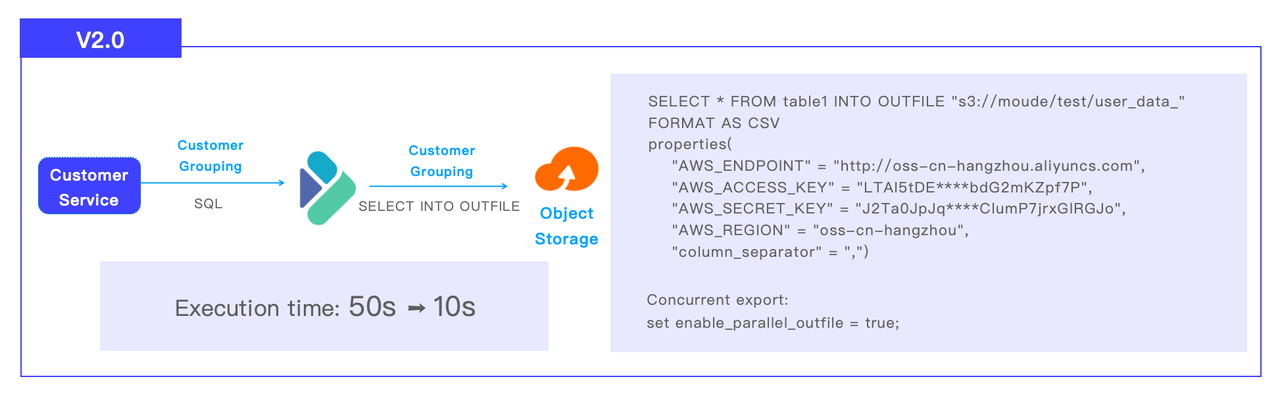Click the SQL label
1280x402 pixels.
click(208, 204)
